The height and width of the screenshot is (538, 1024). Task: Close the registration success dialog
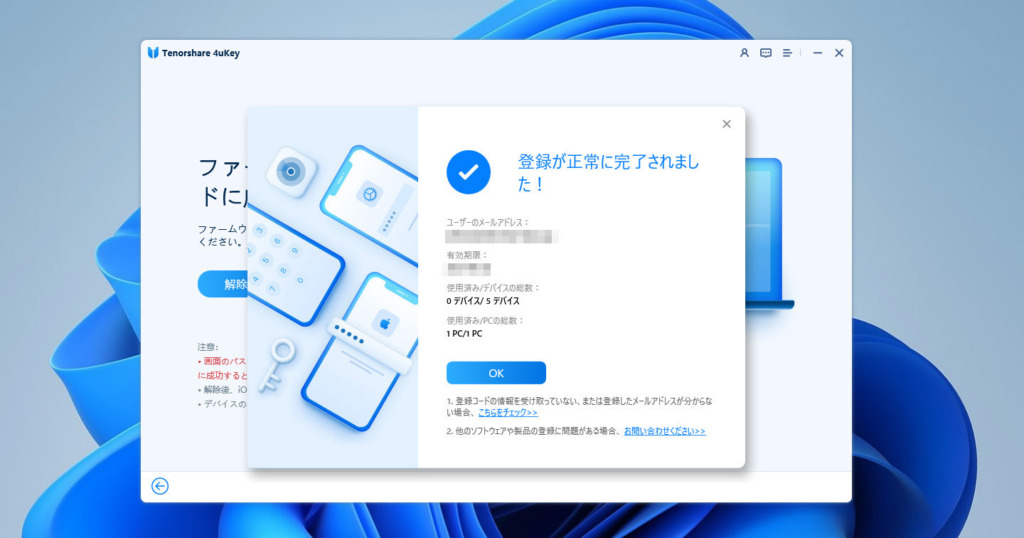[x=726, y=124]
